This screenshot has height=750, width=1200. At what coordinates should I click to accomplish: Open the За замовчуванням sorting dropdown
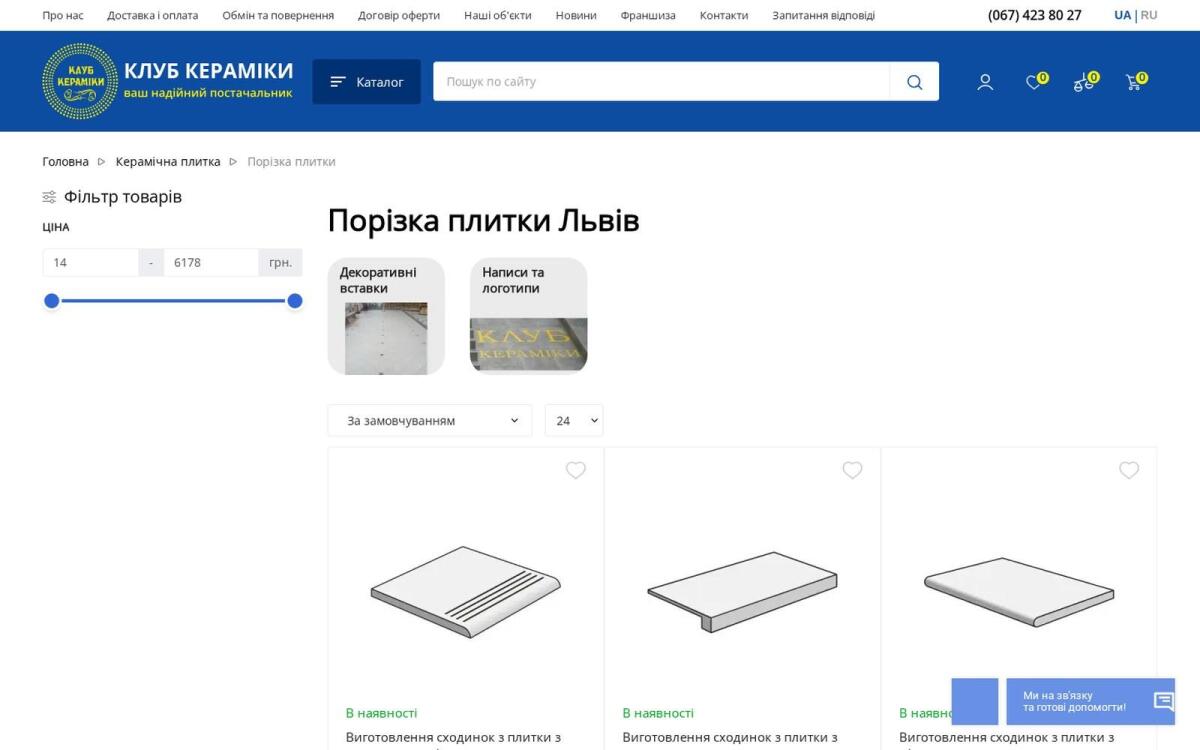point(430,421)
